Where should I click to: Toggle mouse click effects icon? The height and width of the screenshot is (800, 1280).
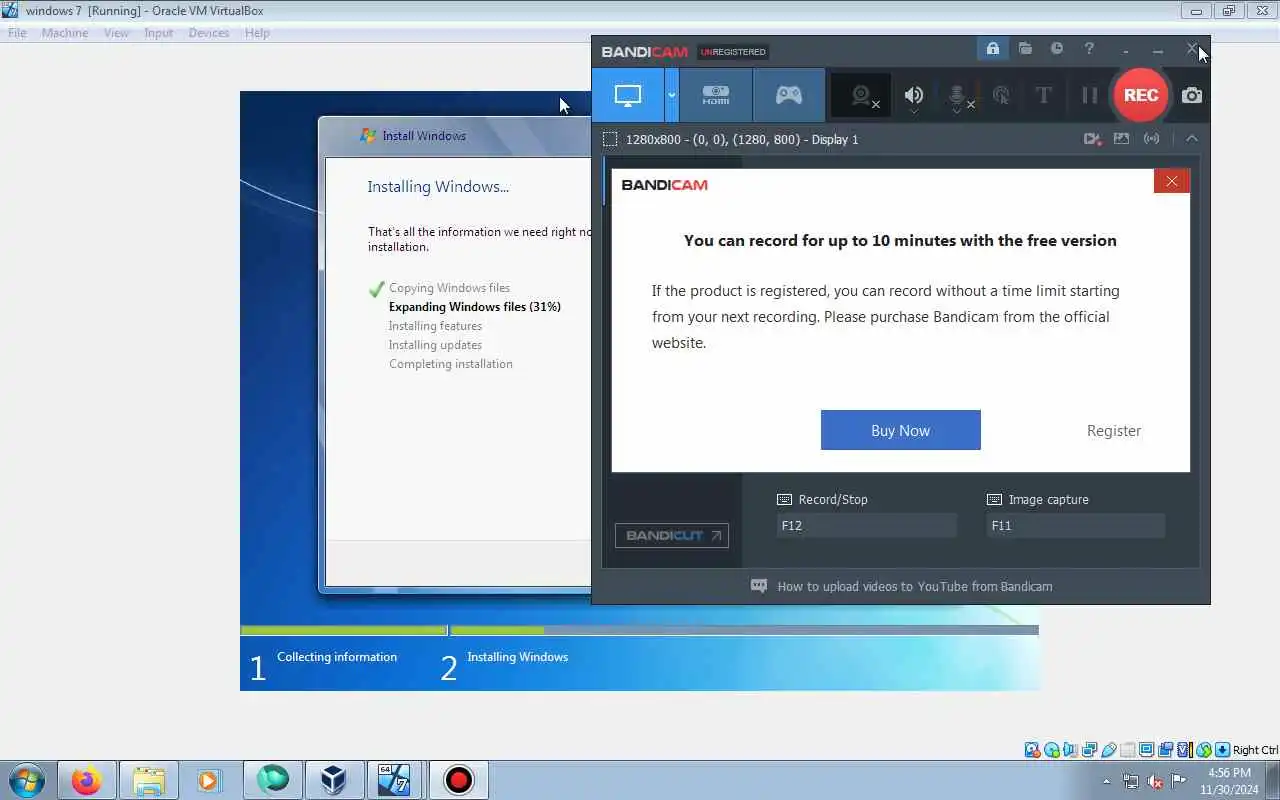tap(1001, 96)
